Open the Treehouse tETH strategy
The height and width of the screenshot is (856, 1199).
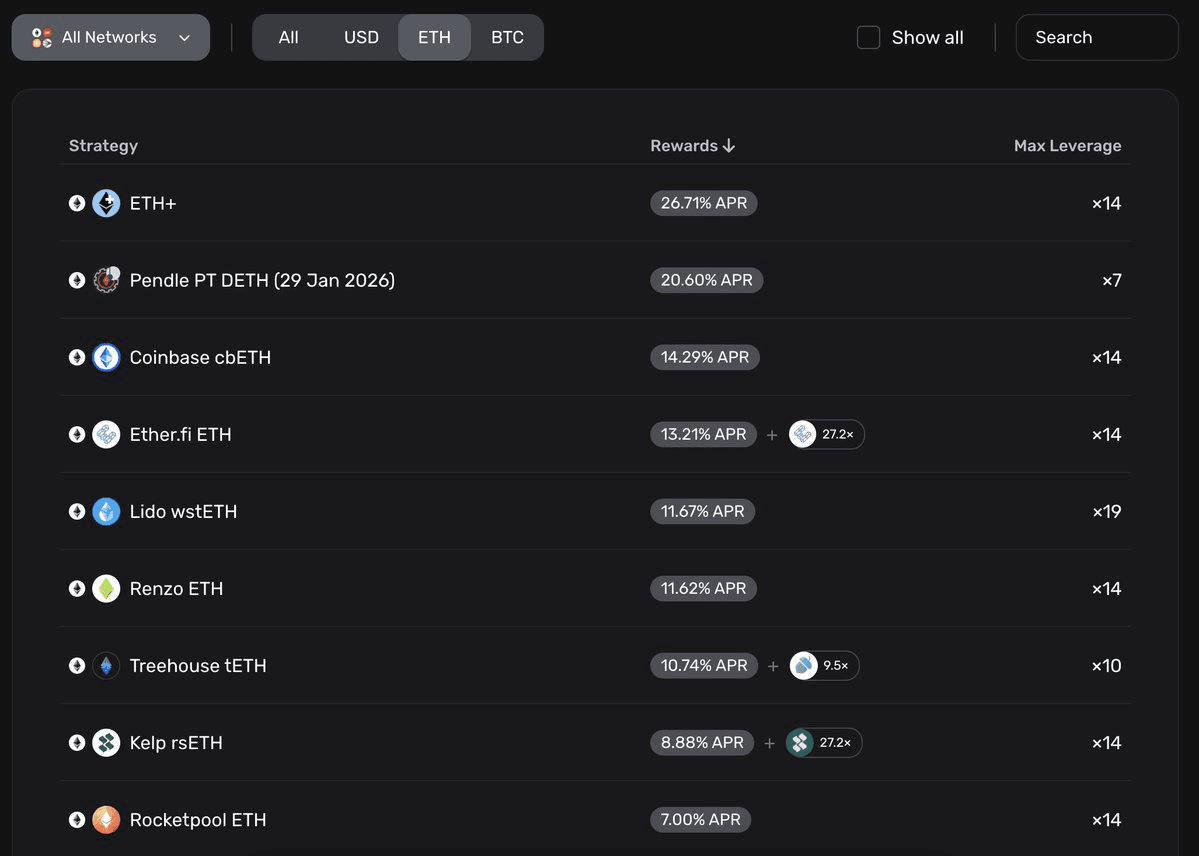(198, 666)
